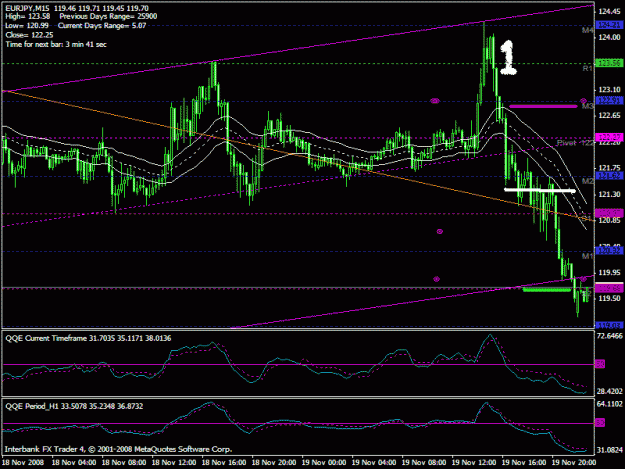Click the magenta 50 level tag in QQE Period_H1 panel
The image size is (625, 469).
(x=600, y=423)
